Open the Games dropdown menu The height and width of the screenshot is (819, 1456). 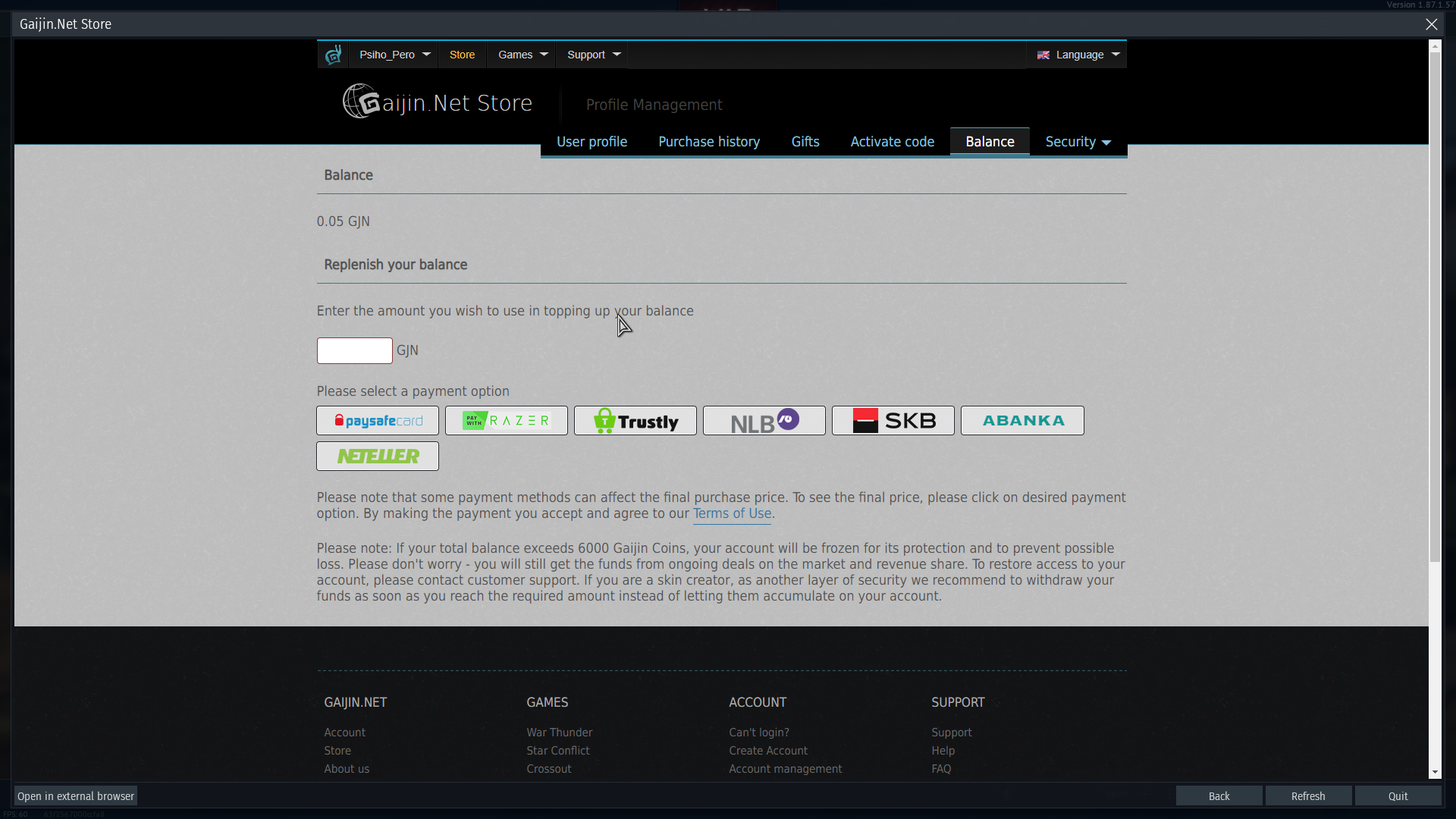pyautogui.click(x=521, y=54)
